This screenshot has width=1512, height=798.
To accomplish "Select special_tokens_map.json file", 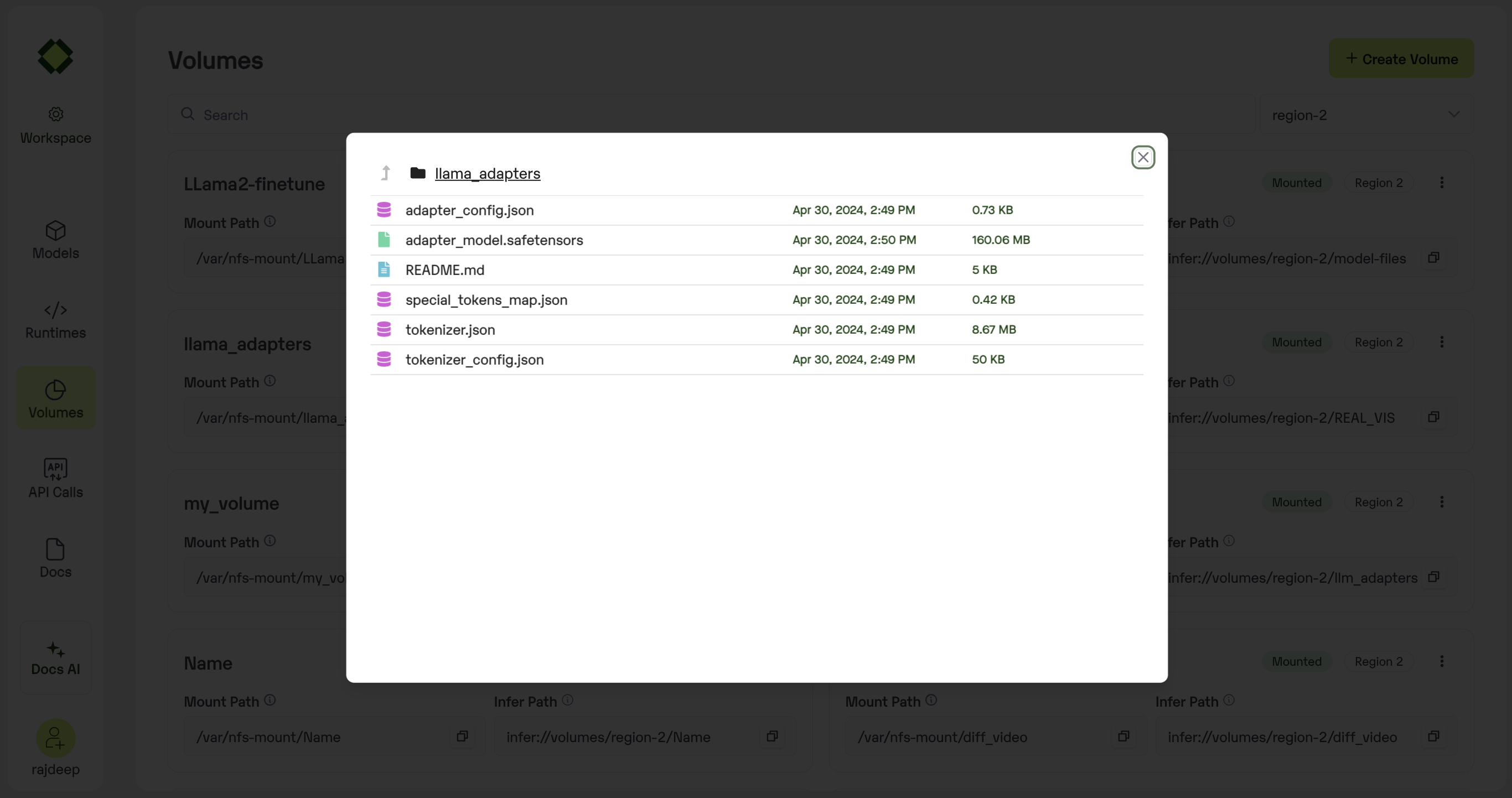I will pos(486,300).
